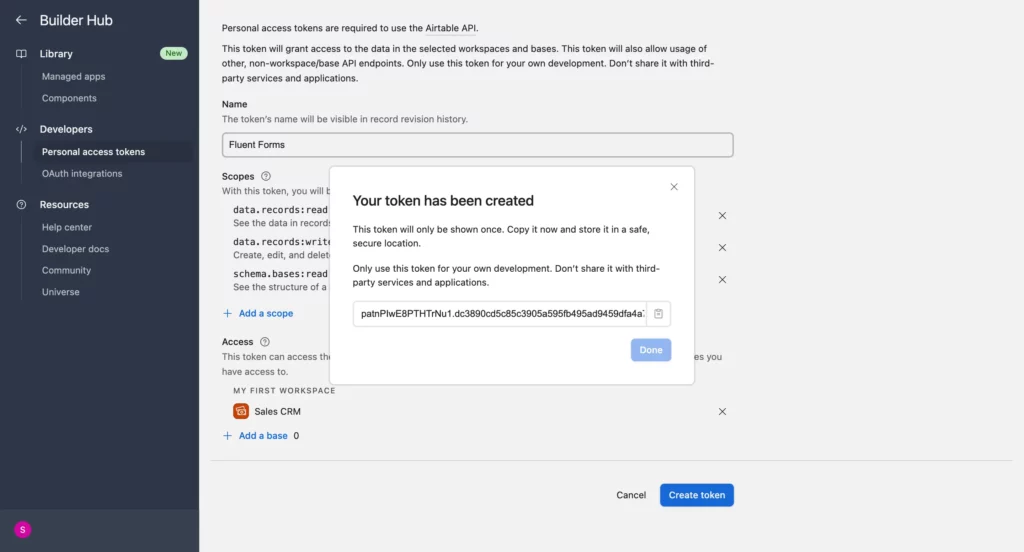1024x552 pixels.
Task: Select the token name input field
Action: pyautogui.click(x=477, y=145)
